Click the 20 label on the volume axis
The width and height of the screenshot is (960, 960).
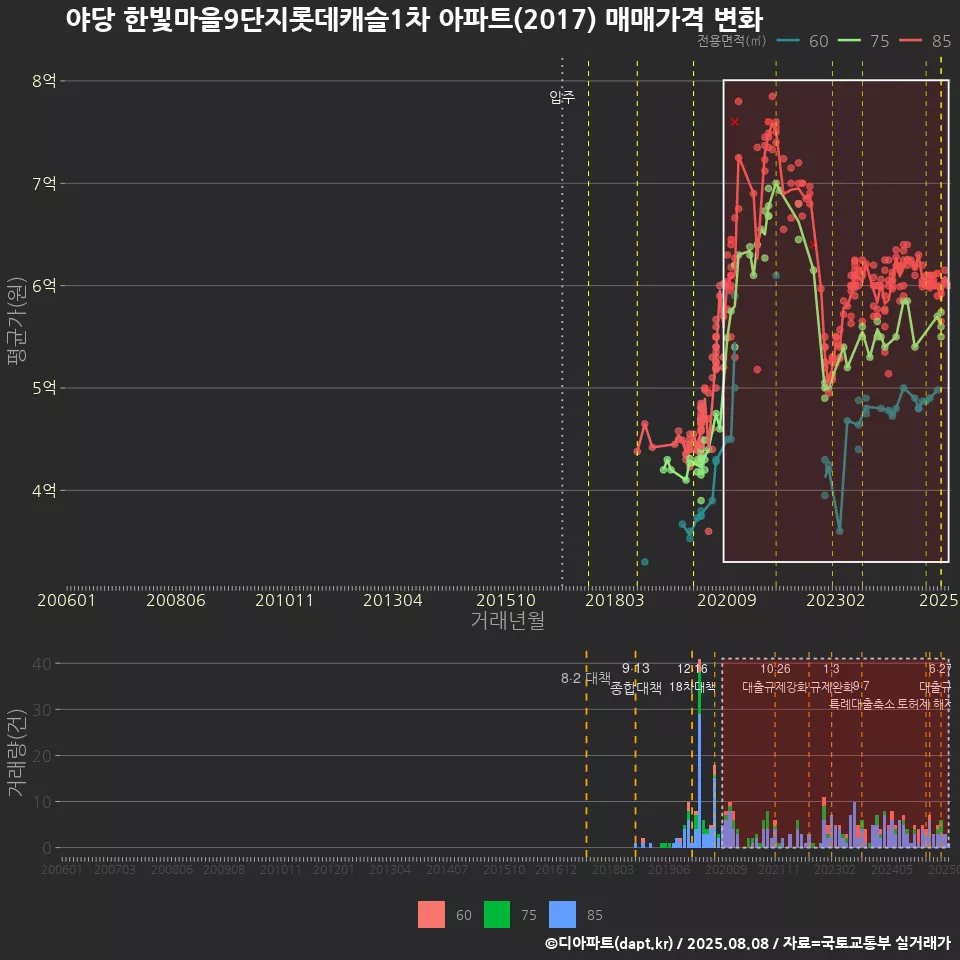[x=42, y=756]
